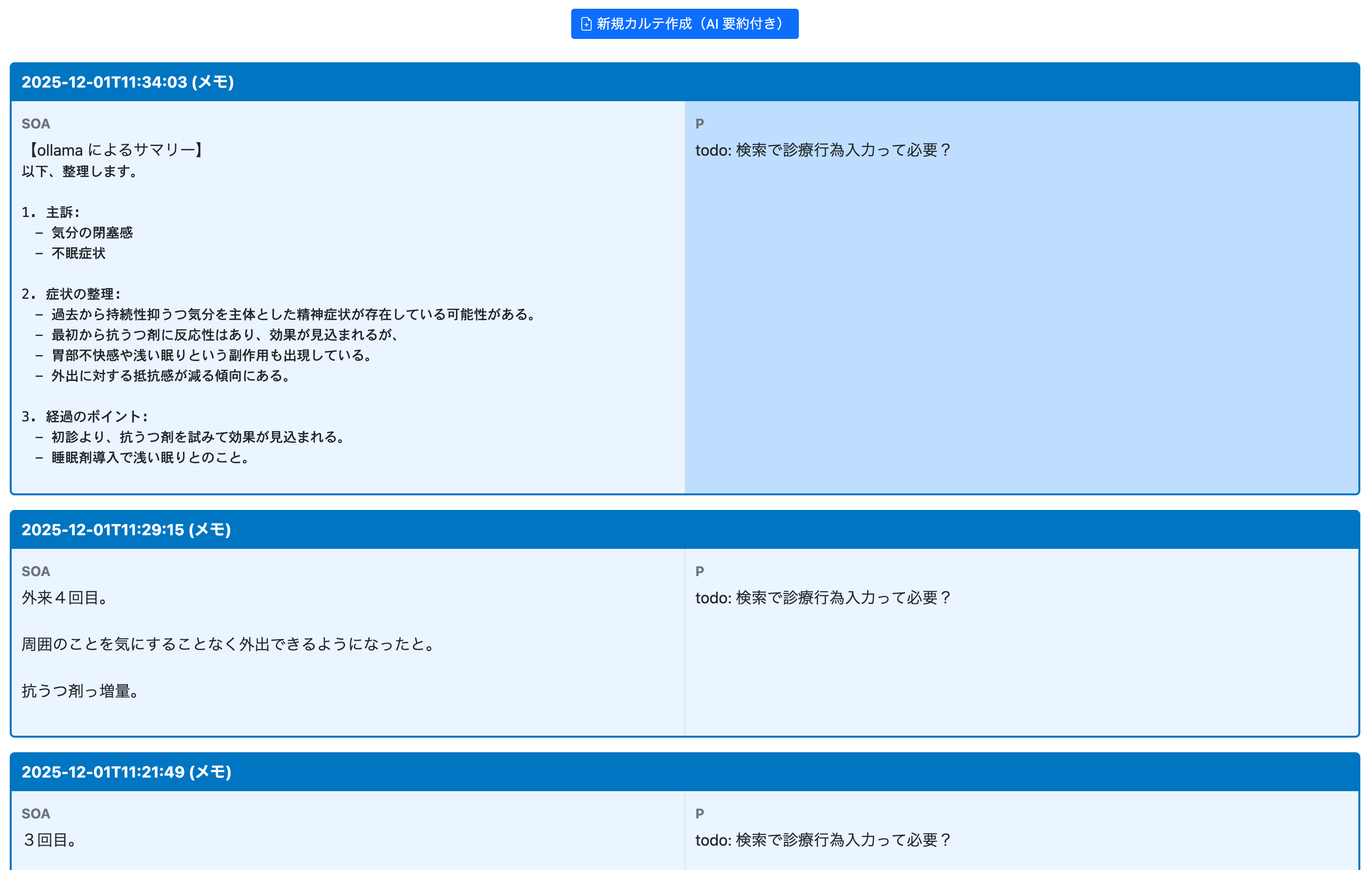Click the SOA label of the 11:34:03 record
The width and height of the screenshot is (1372, 870).
point(36,124)
